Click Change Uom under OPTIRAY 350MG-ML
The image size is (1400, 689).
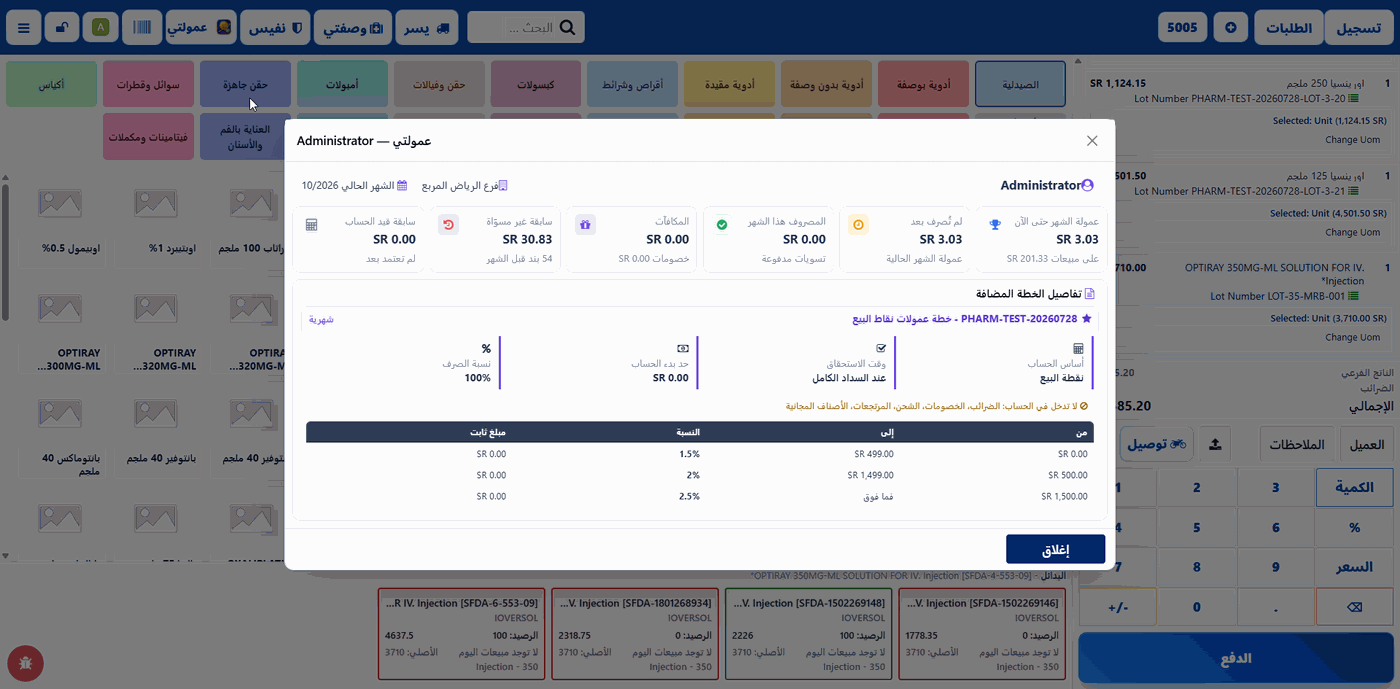click(1353, 337)
